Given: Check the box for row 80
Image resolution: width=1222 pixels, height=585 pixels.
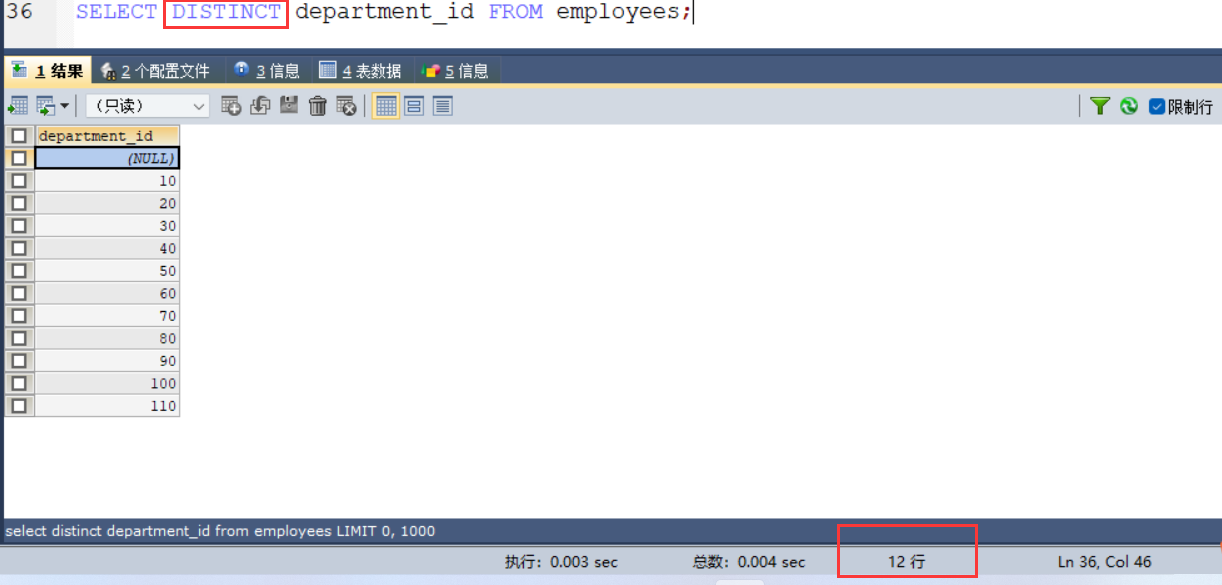Looking at the screenshot, I should (x=19, y=338).
